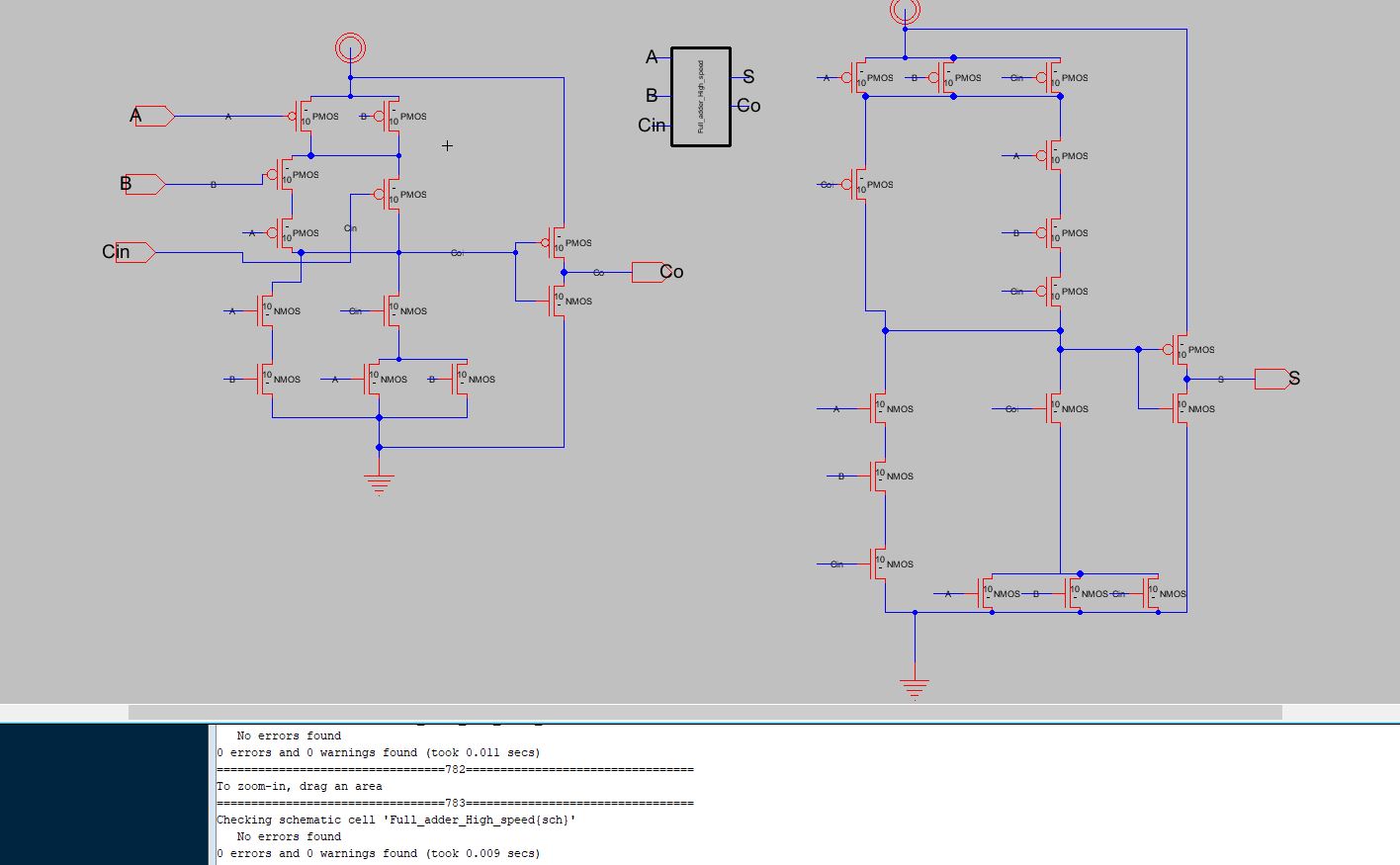Viewport: 1400px width, 865px height.
Task: Click the Co output export pin
Action: point(648,272)
